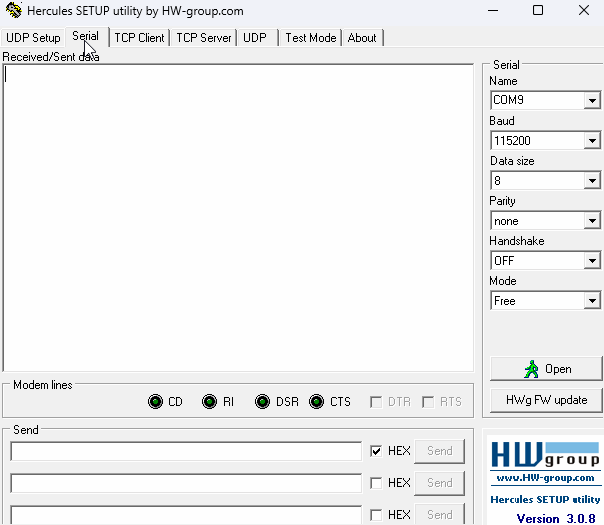
Task: Click the Hercules app icon in title bar
Action: click(x=13, y=11)
